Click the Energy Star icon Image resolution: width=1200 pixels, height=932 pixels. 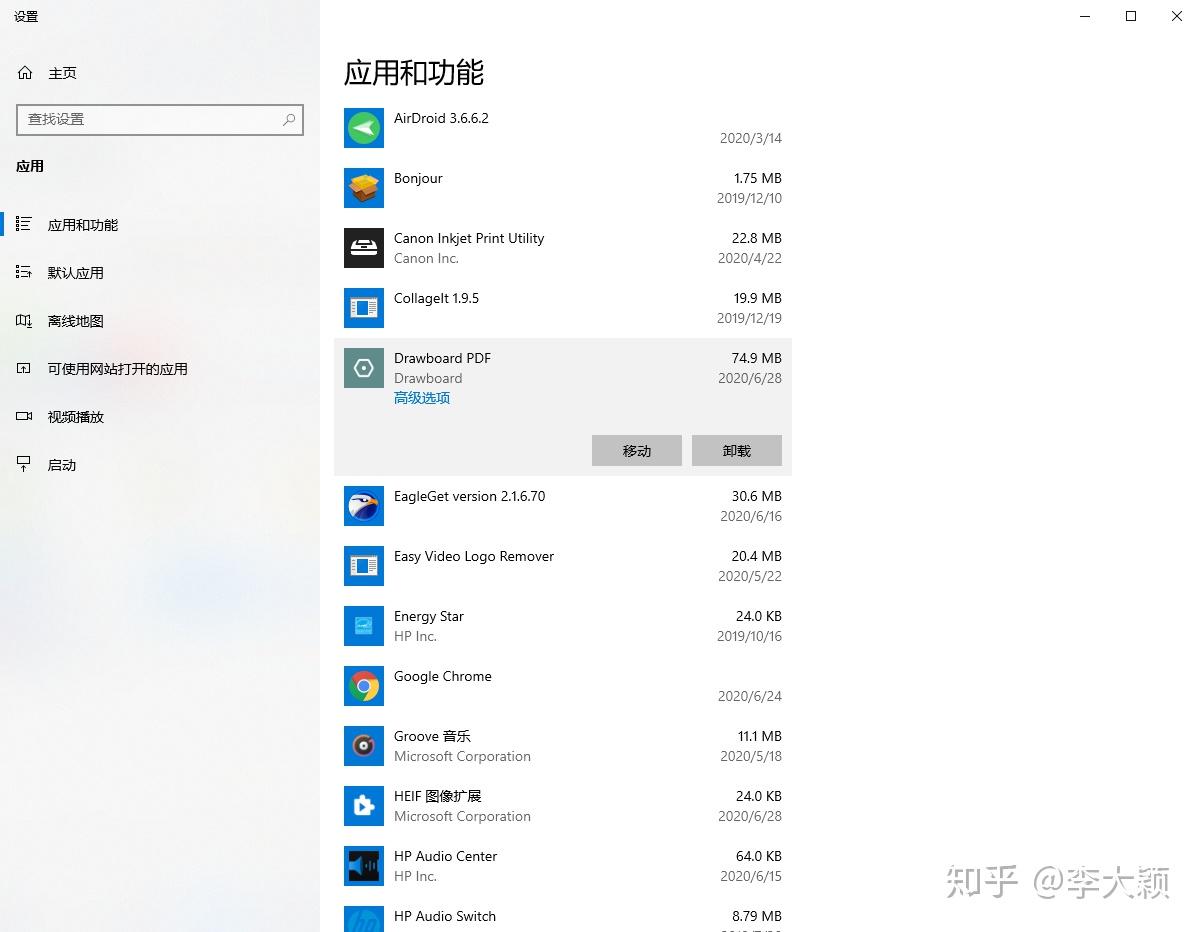pyautogui.click(x=364, y=626)
